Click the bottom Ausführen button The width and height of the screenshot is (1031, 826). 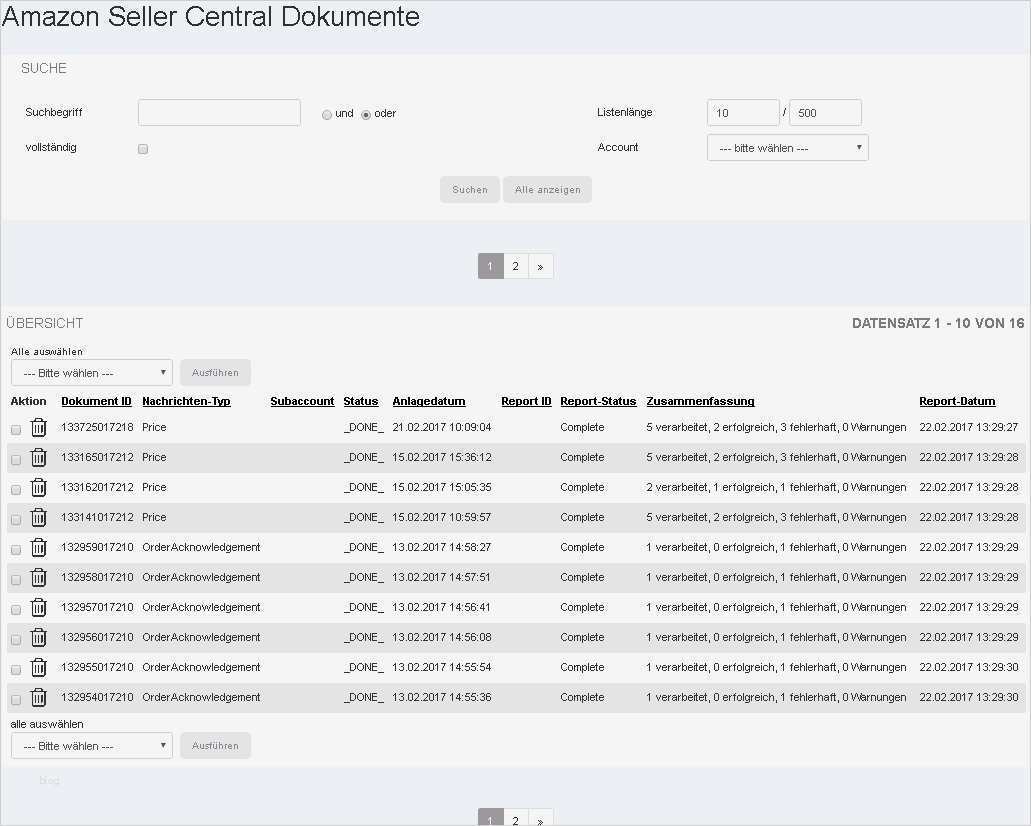(215, 746)
